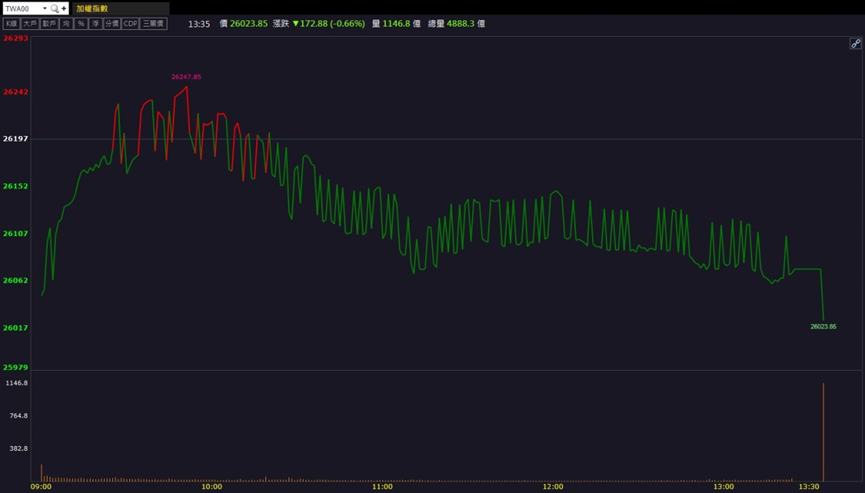This screenshot has height=493, width=865.
Task: Toggle the 散戶 indicator
Action: pyautogui.click(x=49, y=23)
